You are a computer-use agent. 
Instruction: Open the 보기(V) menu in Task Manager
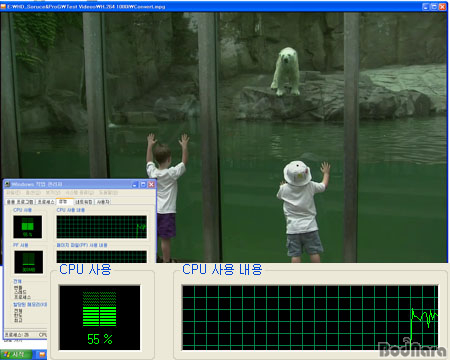pyautogui.click(x=53, y=193)
